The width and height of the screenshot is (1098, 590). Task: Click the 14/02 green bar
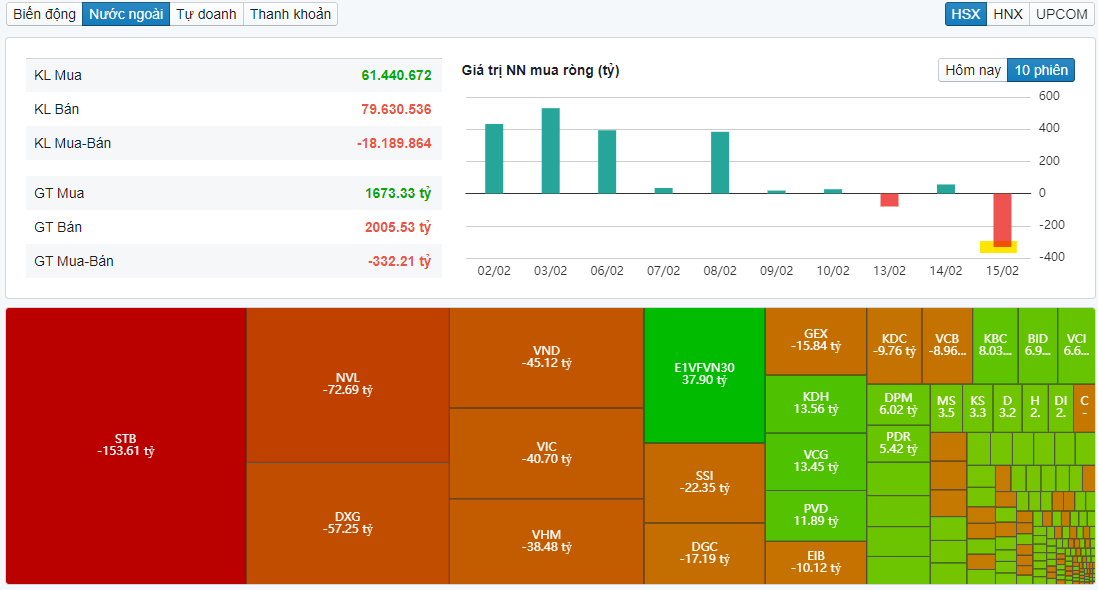pos(946,189)
